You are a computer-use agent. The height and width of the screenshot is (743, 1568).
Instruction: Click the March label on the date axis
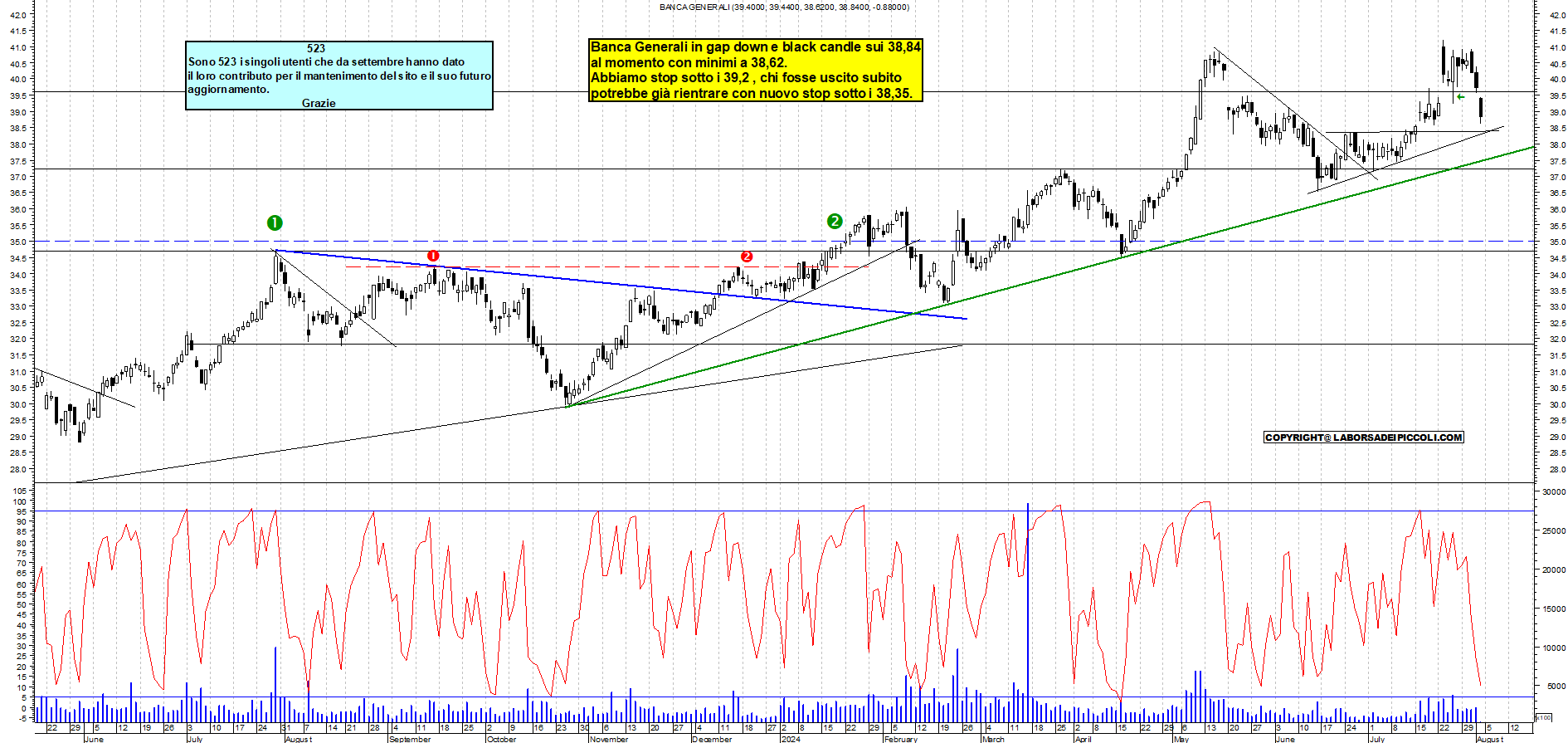point(993,739)
